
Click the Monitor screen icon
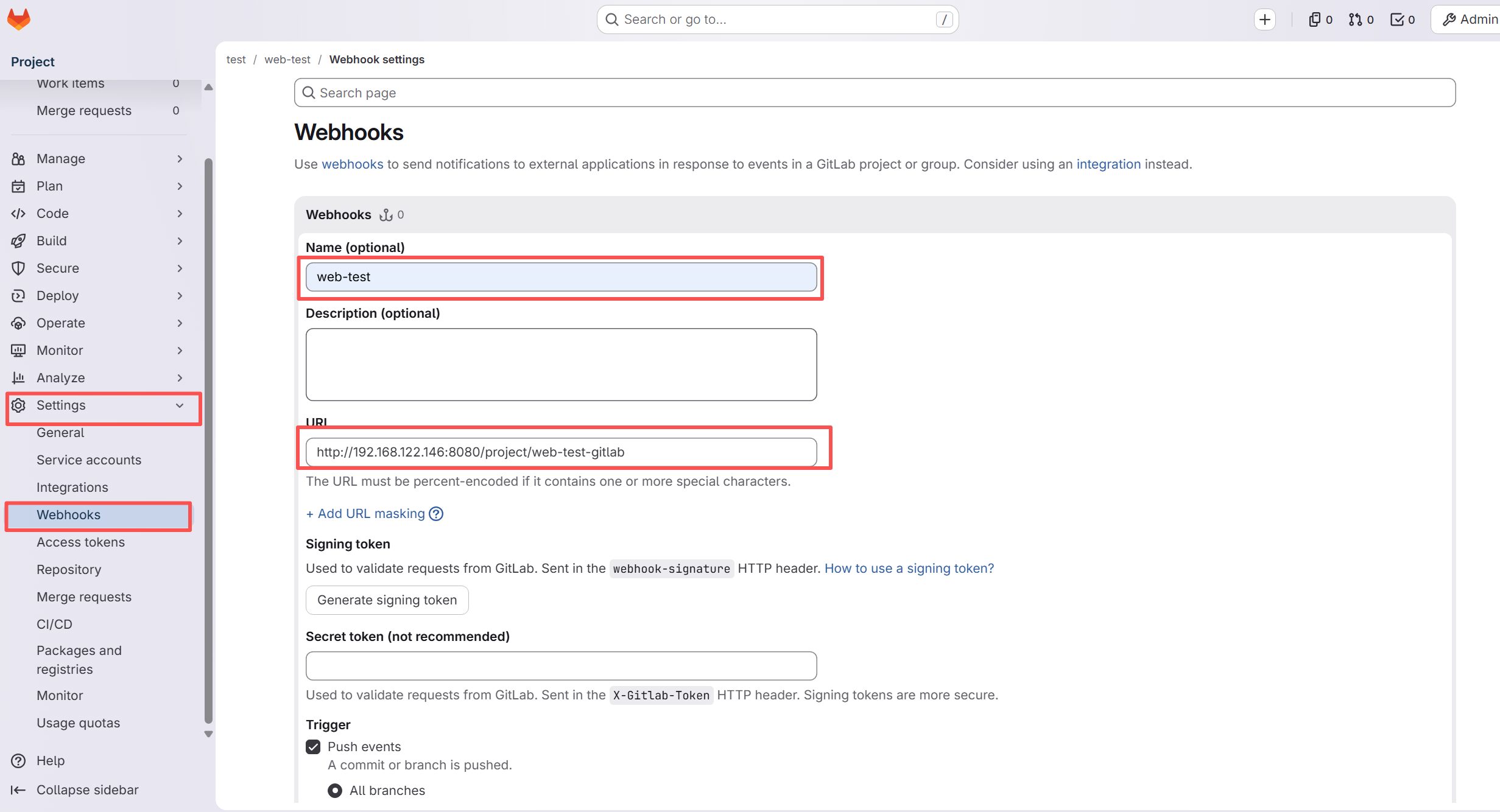click(18, 351)
